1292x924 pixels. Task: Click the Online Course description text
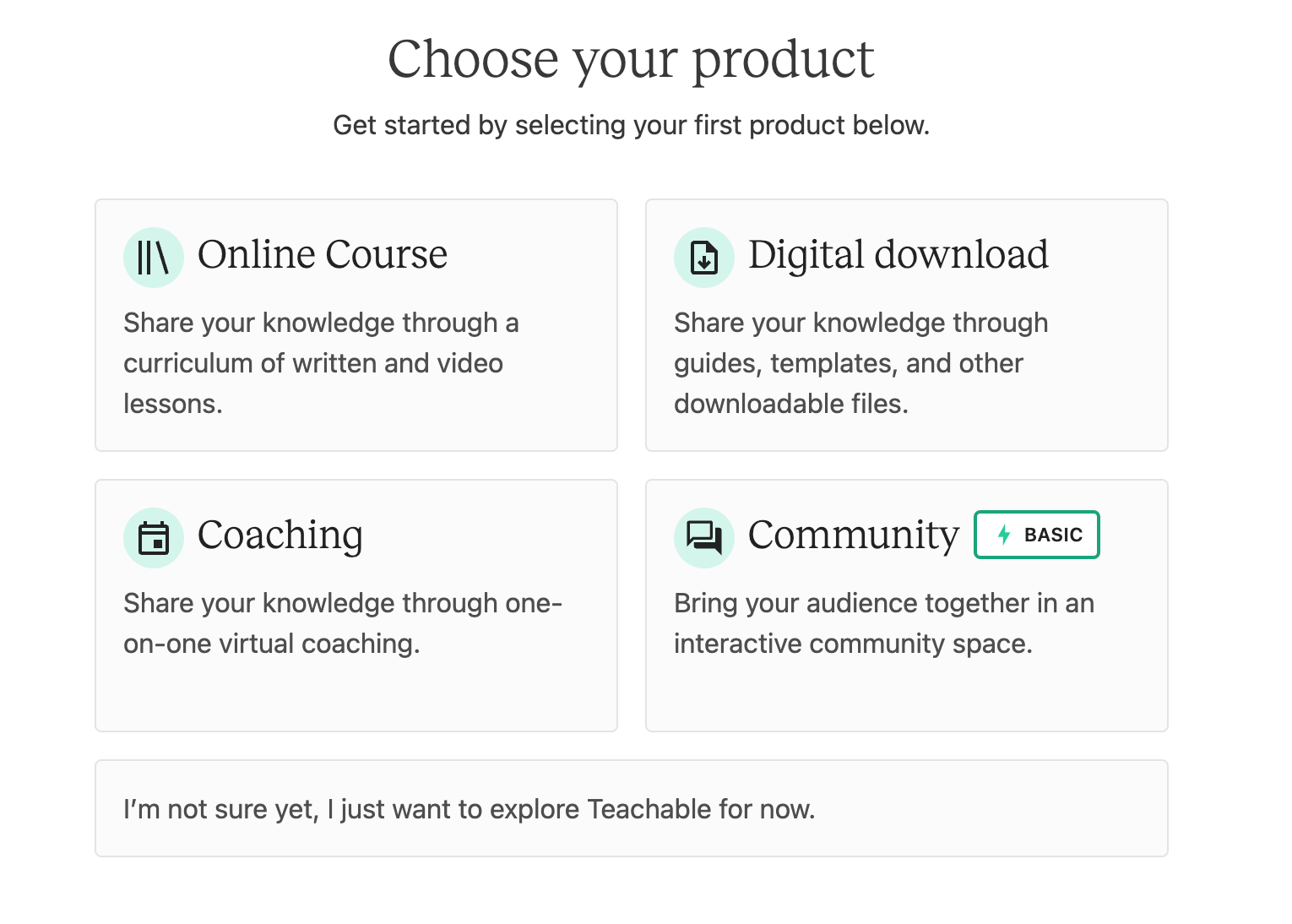(x=322, y=363)
